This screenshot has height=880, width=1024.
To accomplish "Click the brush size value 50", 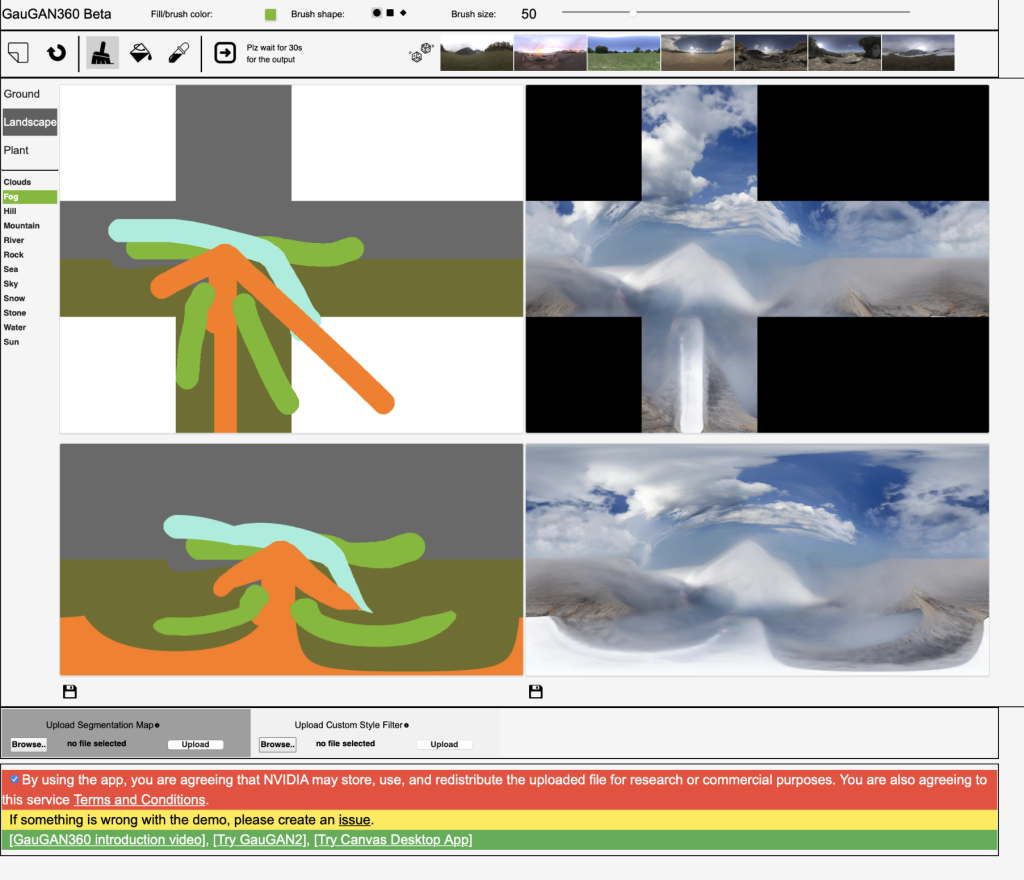I will coord(529,14).
